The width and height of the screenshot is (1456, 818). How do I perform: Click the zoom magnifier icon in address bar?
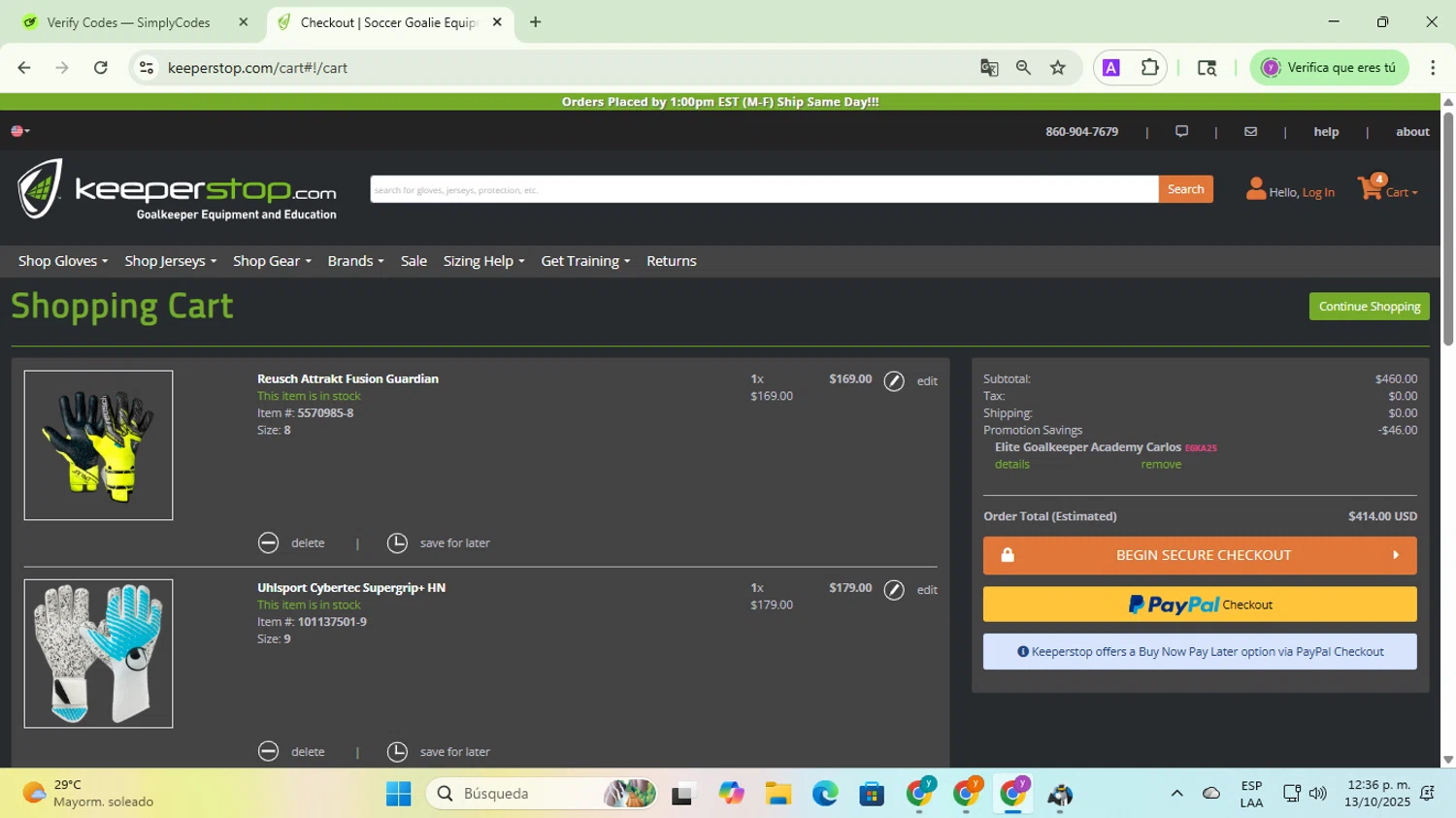click(x=1023, y=68)
